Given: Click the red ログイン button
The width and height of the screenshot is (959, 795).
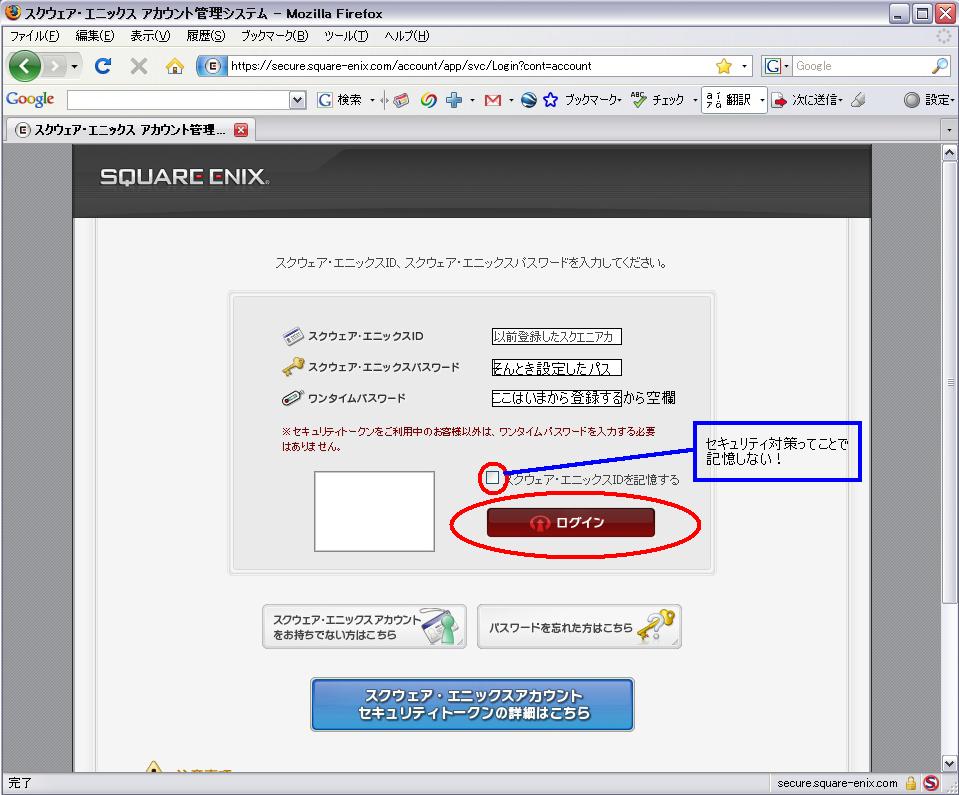Looking at the screenshot, I should (571, 522).
